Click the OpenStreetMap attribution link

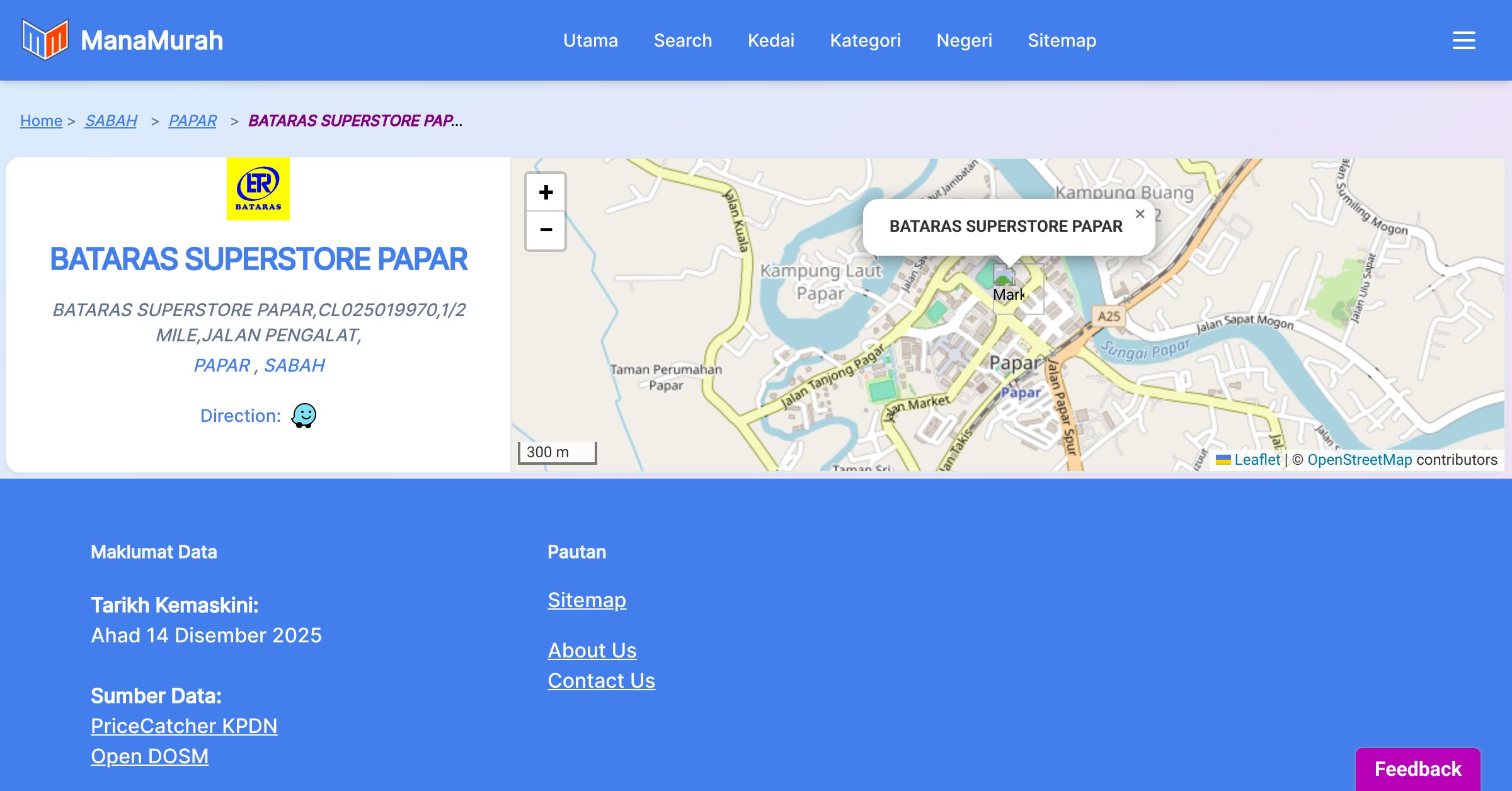1360,460
